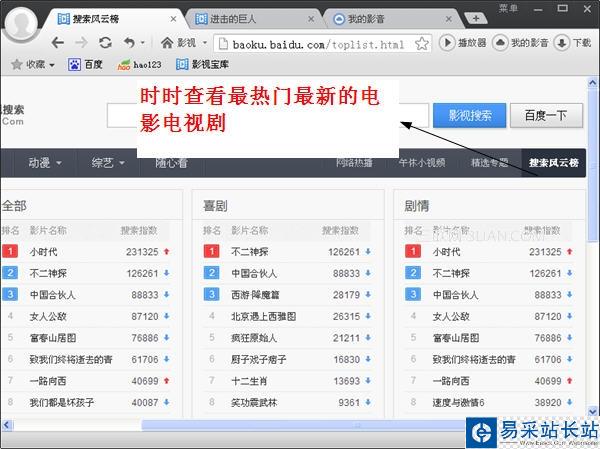Screen dimensions: 600x449
Task: Click the 百度一下 button
Action: (x=546, y=115)
